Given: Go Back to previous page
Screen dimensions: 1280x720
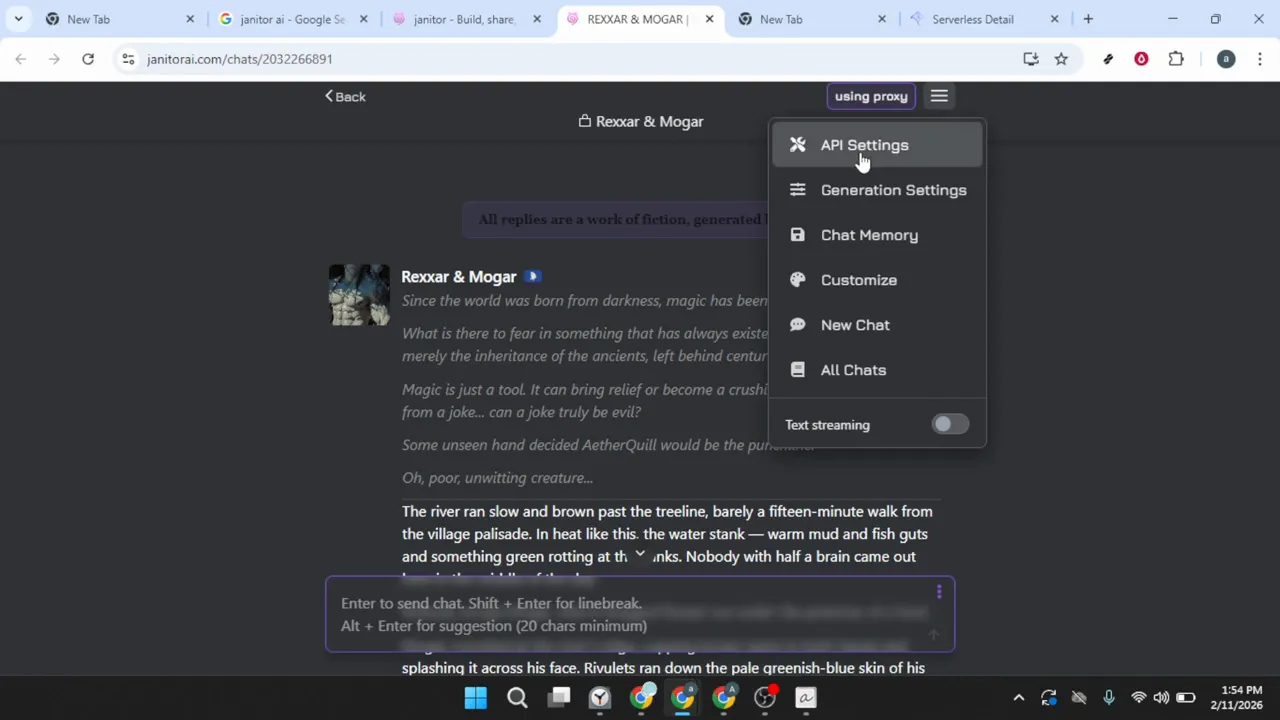Looking at the screenshot, I should pos(345,97).
